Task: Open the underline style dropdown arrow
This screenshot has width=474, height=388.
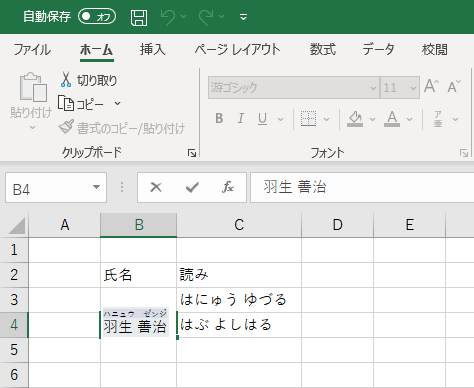Action: [x=281, y=119]
